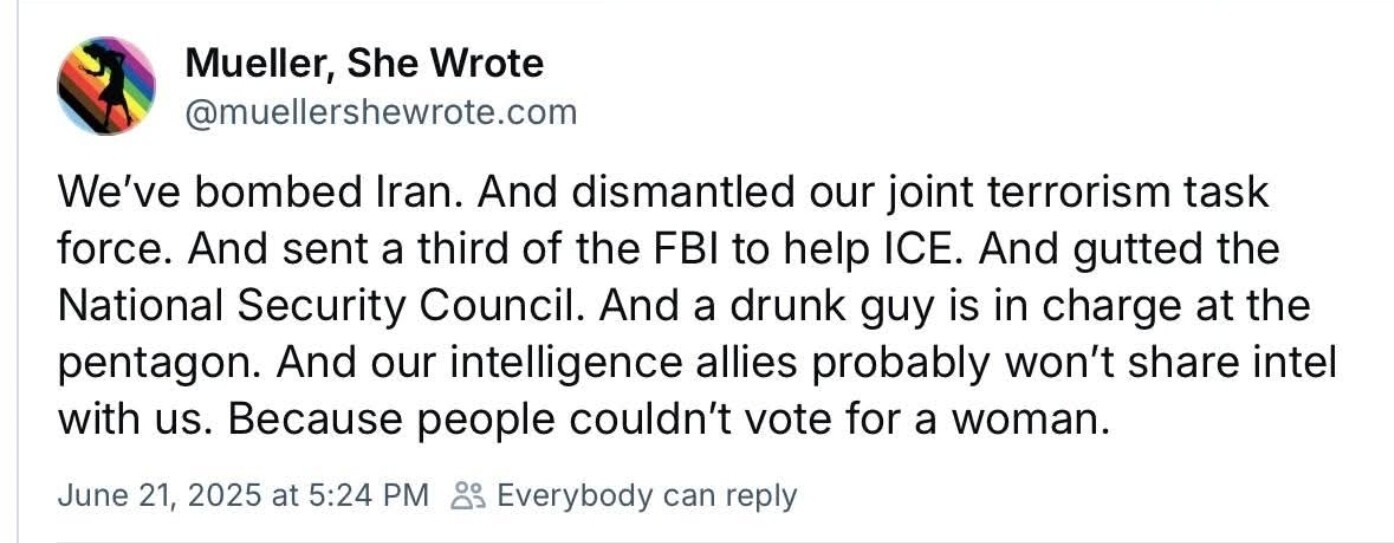The height and width of the screenshot is (543, 1394).
Task: Open the Mueller, She Wrote rainbow avatar
Action: [x=106, y=86]
